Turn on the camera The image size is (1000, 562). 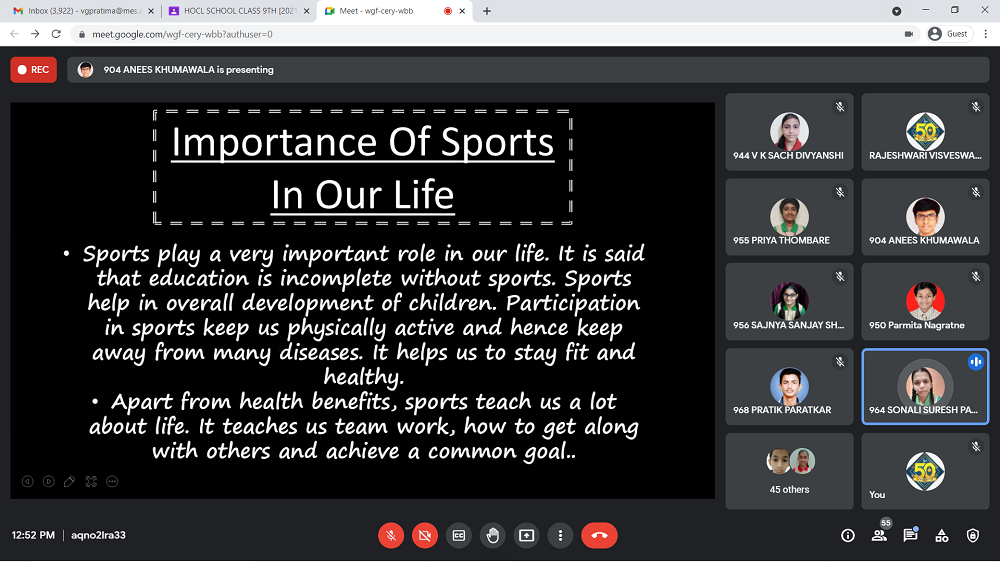coord(425,535)
